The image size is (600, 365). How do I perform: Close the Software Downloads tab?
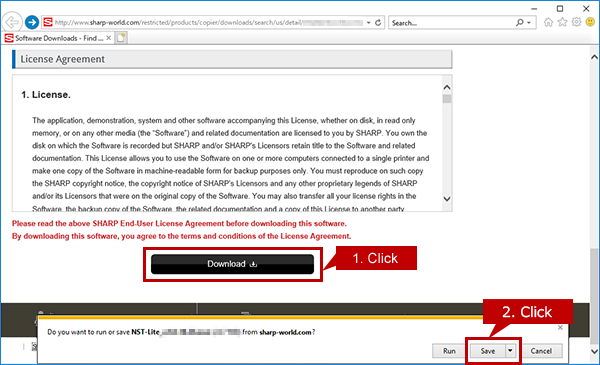tap(109, 38)
